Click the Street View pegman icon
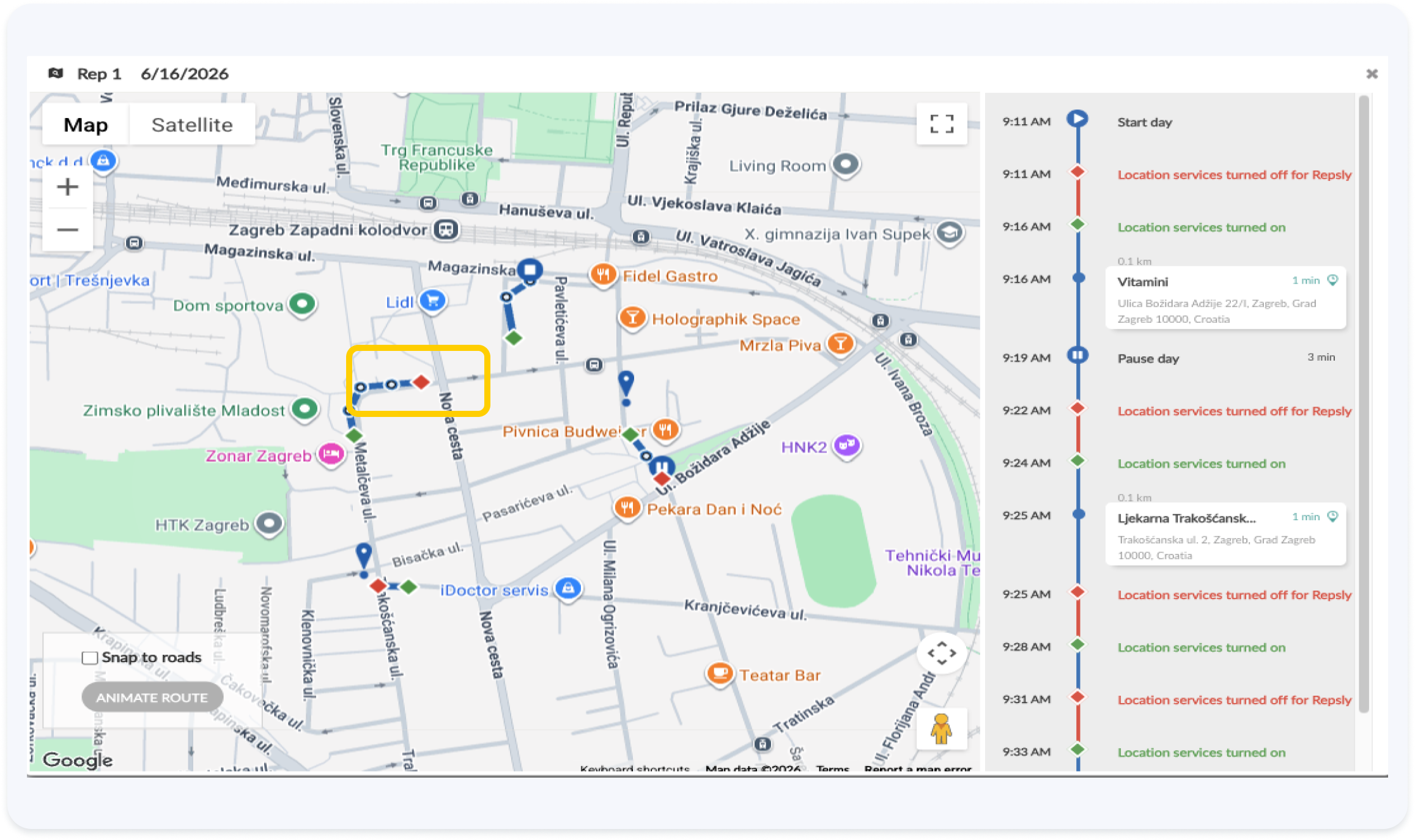1415x840 pixels. pyautogui.click(x=942, y=729)
